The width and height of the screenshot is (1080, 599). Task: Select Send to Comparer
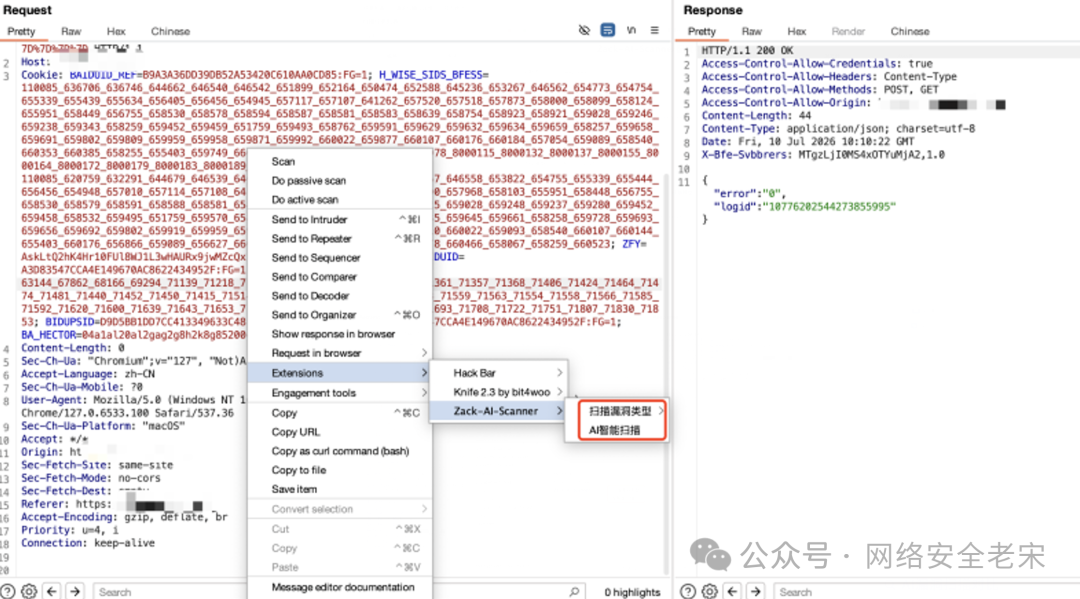340,277
